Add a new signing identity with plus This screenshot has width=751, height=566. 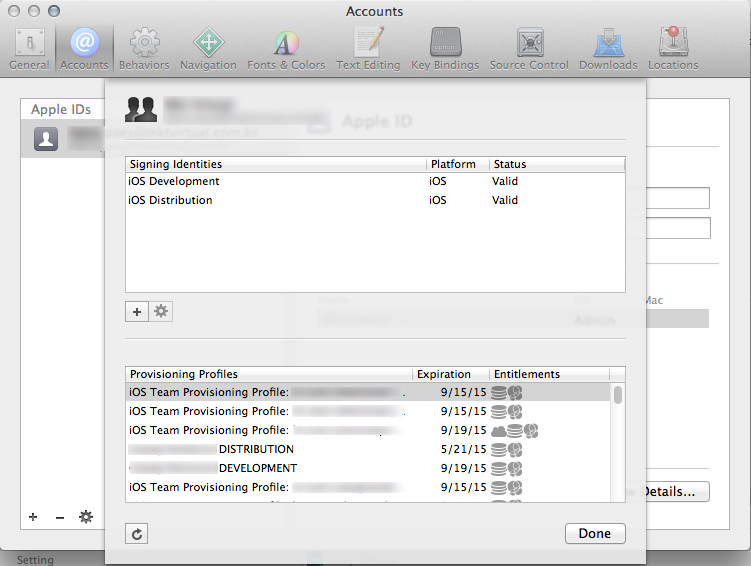137,312
